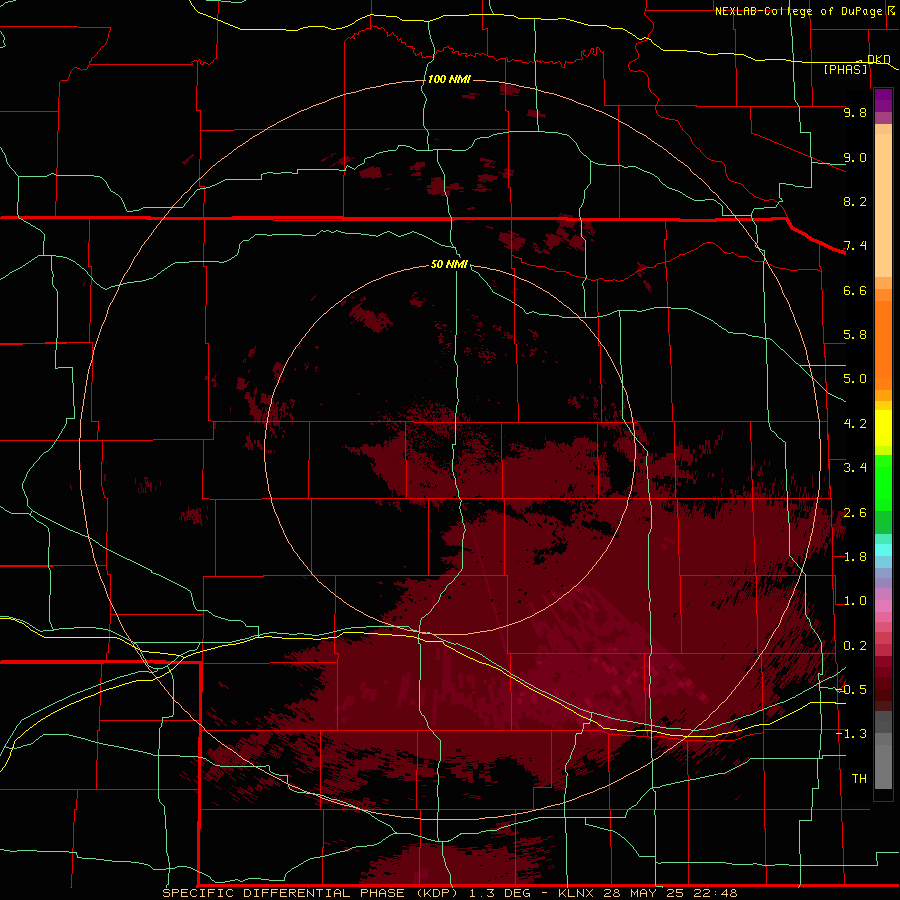Click the -1.3 legend value
The image size is (900, 900).
coord(851,734)
